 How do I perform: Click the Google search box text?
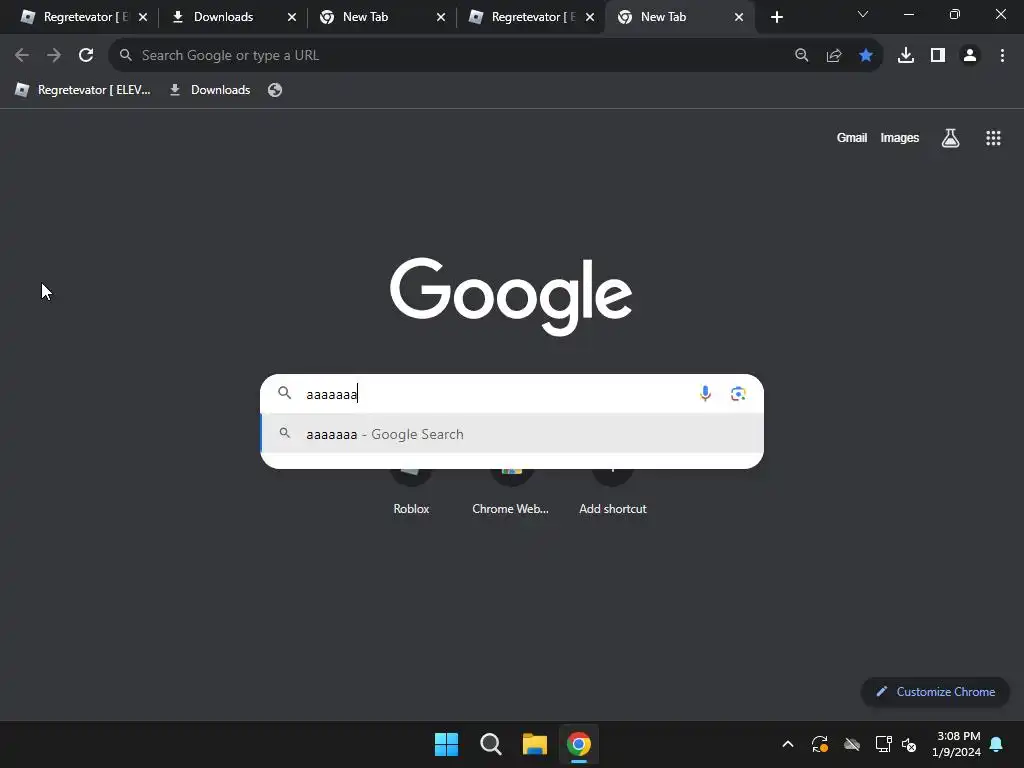(332, 394)
